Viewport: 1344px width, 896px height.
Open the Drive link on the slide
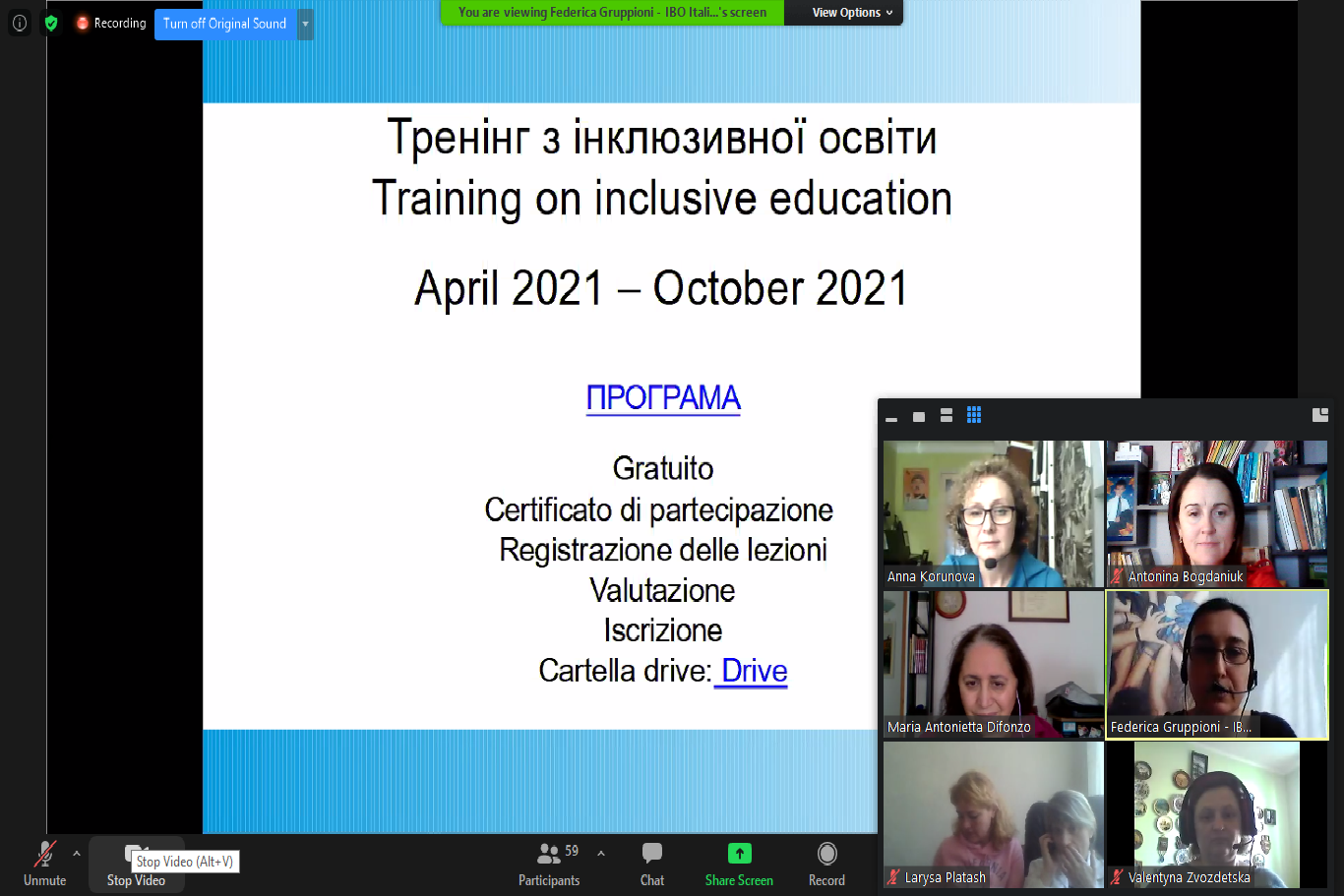pyautogui.click(x=753, y=671)
